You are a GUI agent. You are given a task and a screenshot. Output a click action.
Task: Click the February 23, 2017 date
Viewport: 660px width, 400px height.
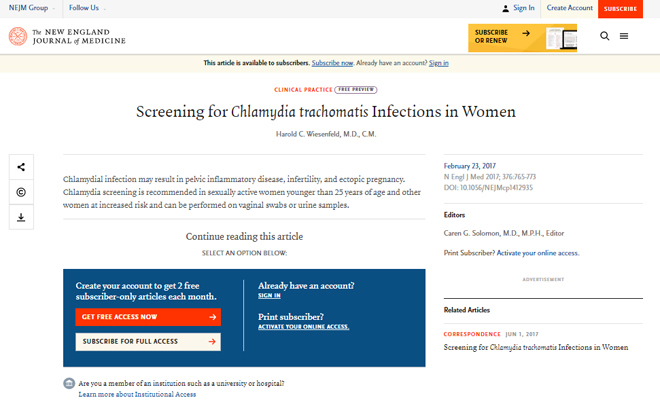470,166
